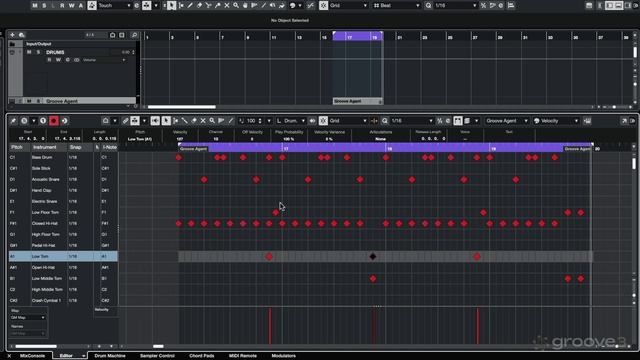
Task: Toggle global Mute M button in top toolbar
Action: point(35,5)
